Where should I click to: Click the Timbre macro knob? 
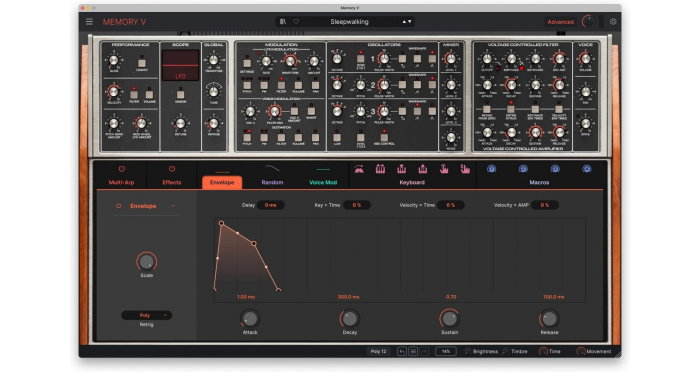click(x=506, y=351)
